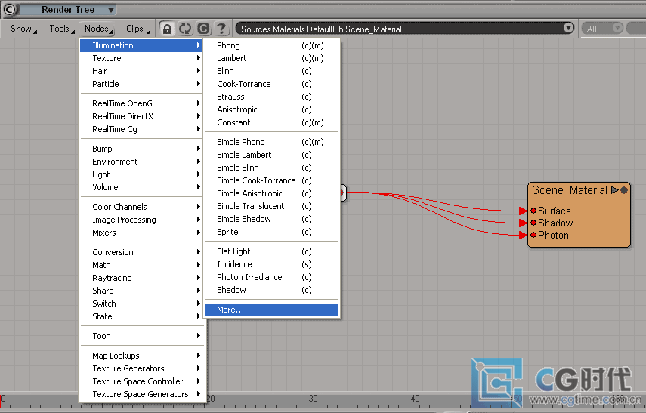
Task: Select the highlighted More entry
Action: (272, 310)
